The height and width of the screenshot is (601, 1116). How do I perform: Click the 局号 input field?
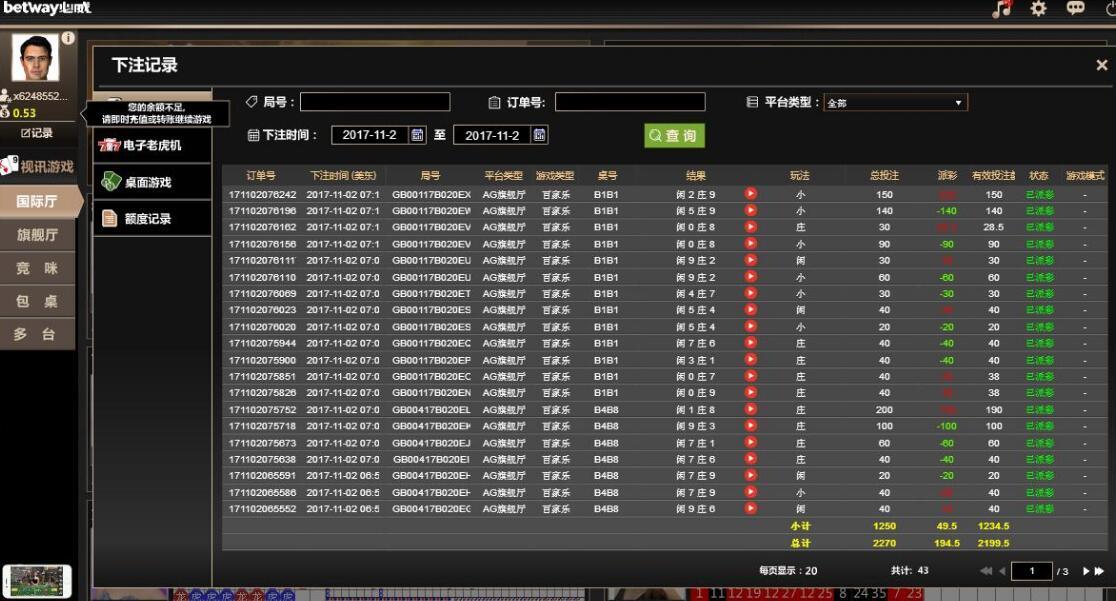click(375, 102)
